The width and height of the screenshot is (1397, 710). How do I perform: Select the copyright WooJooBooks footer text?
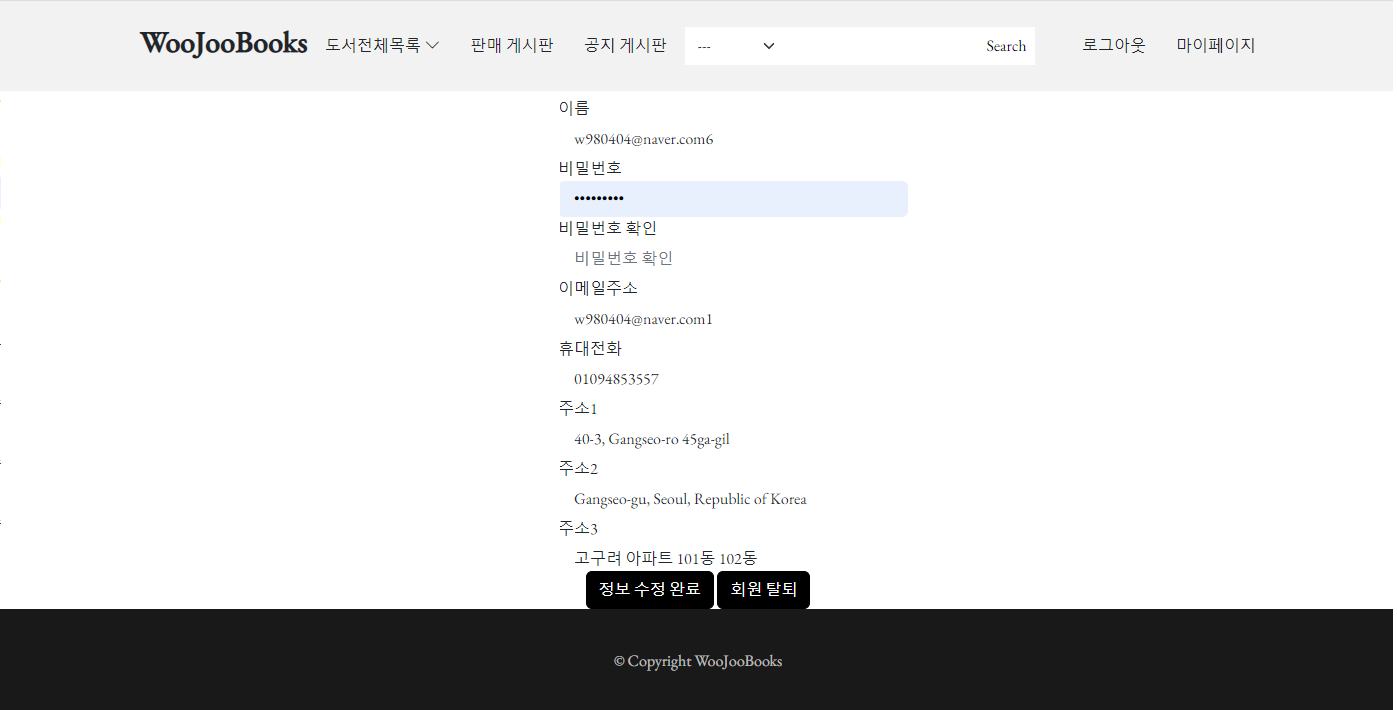click(x=698, y=661)
